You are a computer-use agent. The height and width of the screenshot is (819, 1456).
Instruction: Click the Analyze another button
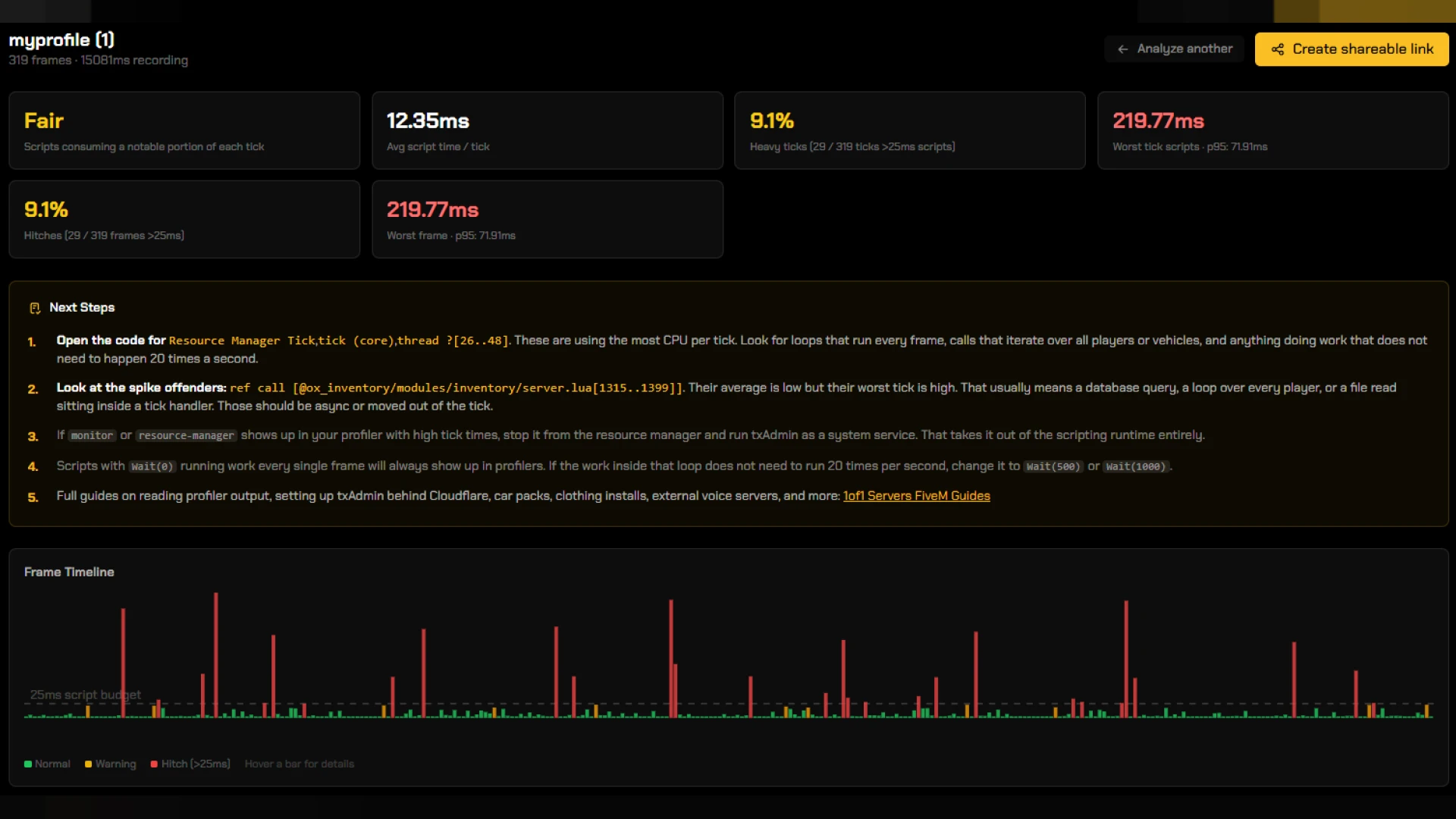[1174, 49]
